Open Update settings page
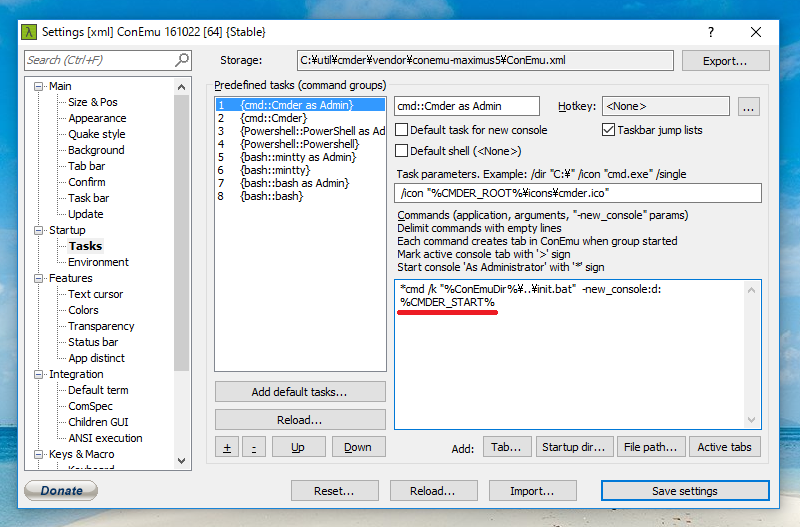The width and height of the screenshot is (800, 527). (86, 214)
